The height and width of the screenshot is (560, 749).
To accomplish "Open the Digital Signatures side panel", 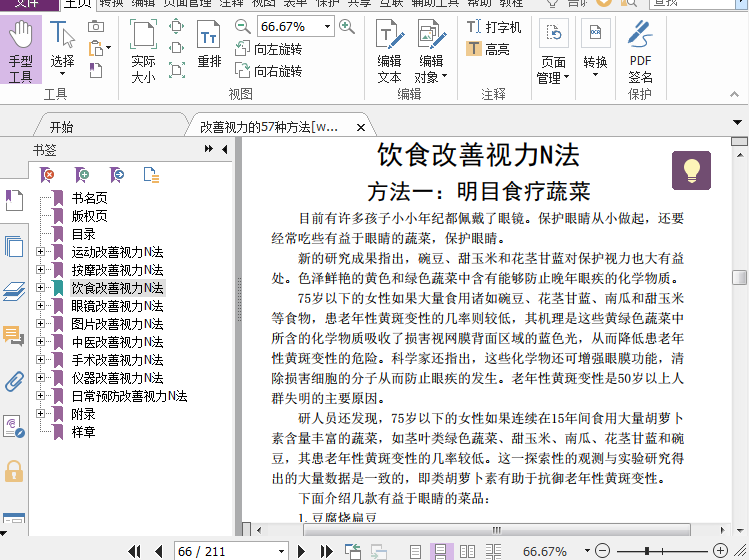I will (x=14, y=427).
